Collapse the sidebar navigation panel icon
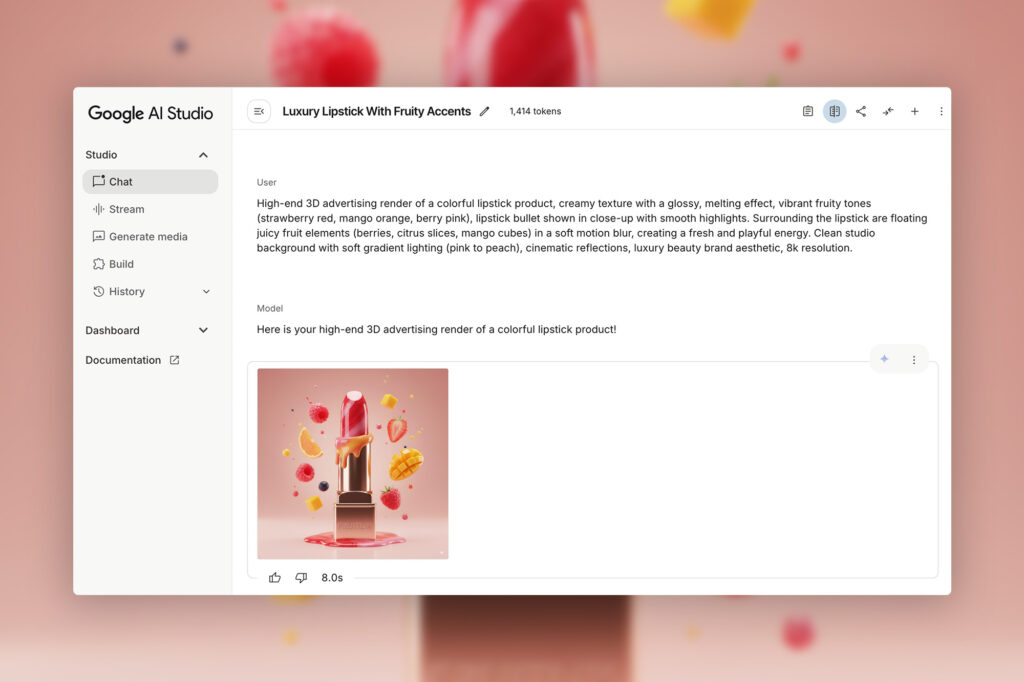1024x682 pixels. click(259, 111)
